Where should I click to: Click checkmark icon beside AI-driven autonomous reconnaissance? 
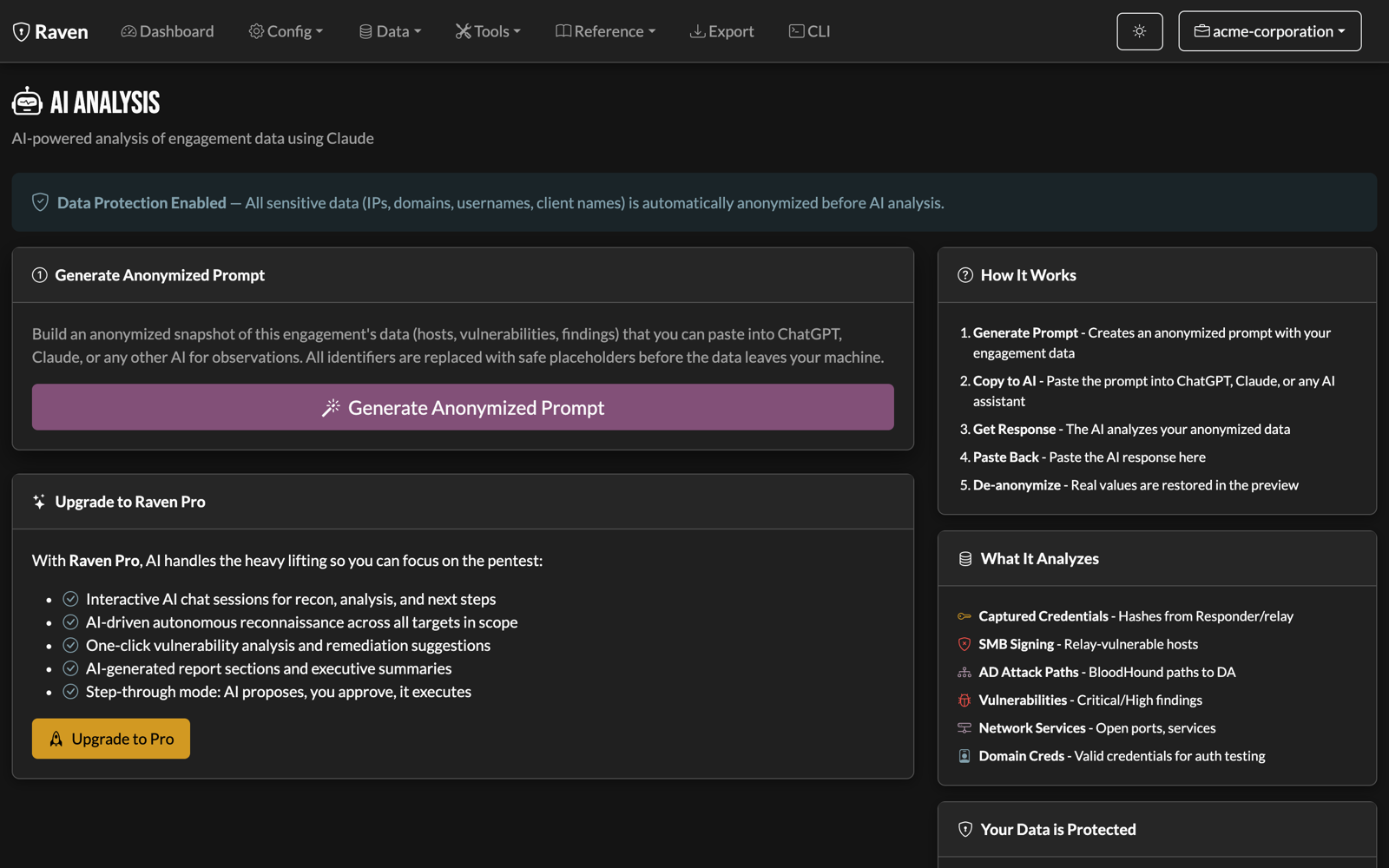[x=71, y=622]
